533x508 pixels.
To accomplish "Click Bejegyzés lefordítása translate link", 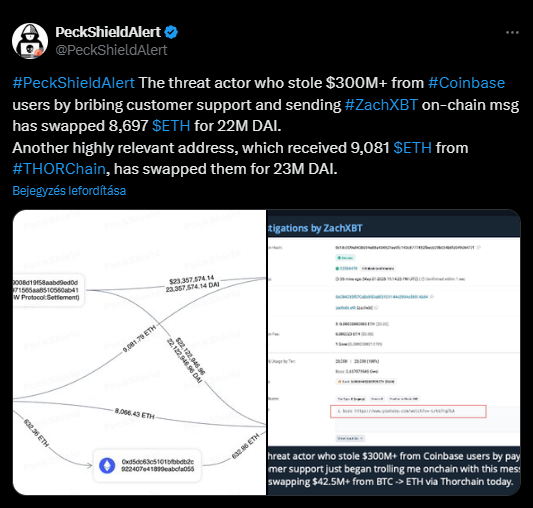I will pos(69,191).
